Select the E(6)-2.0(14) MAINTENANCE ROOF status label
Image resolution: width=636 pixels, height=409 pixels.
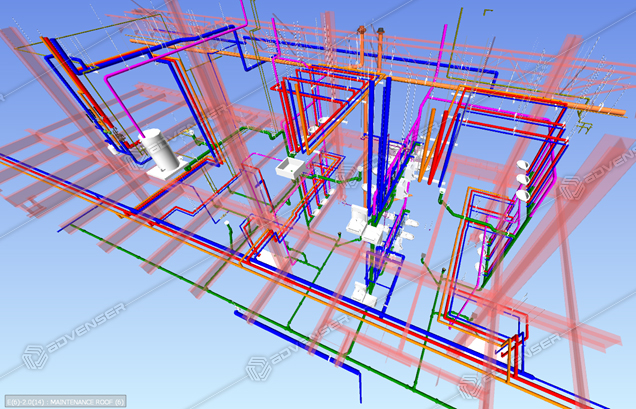coord(63,402)
